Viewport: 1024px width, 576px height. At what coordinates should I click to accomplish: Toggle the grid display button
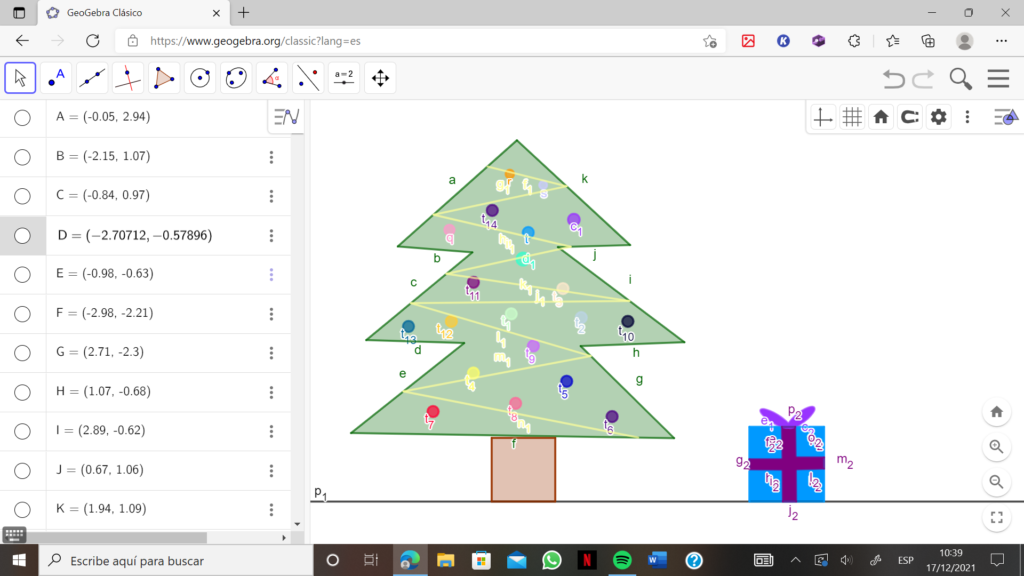pos(852,117)
